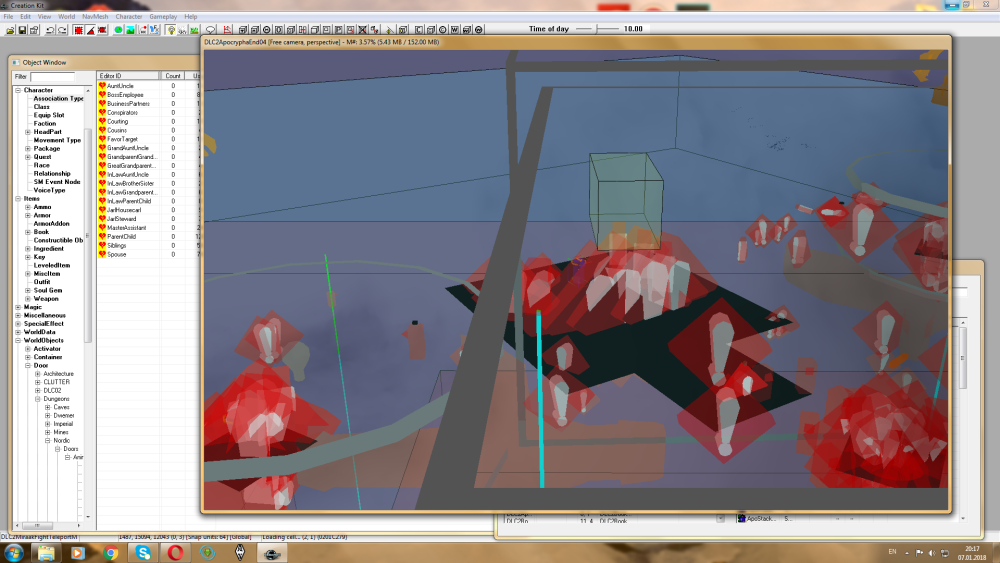Expand the HeadPart tree node

[27, 132]
